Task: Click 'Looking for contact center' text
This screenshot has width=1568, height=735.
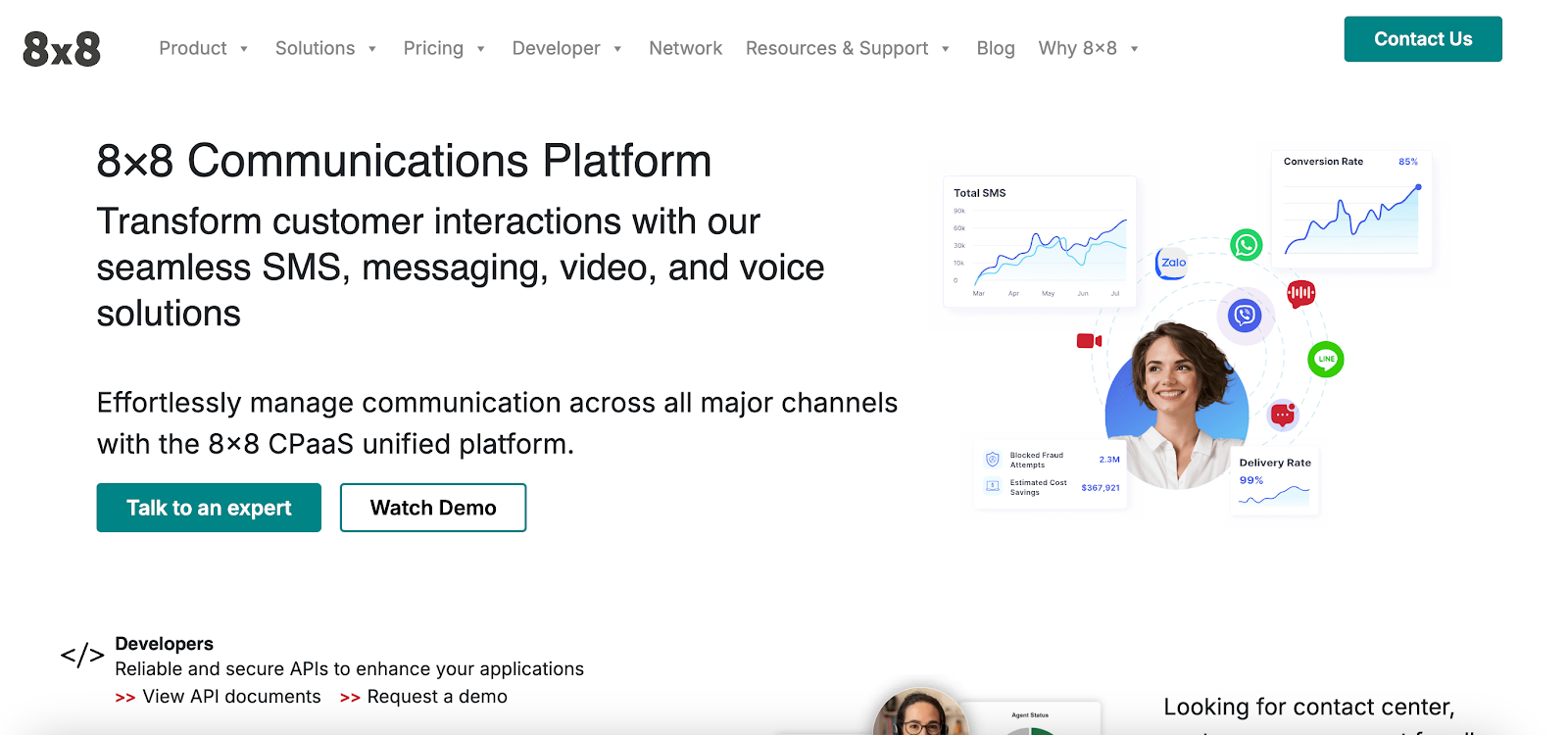Action: pyautogui.click(x=1308, y=707)
